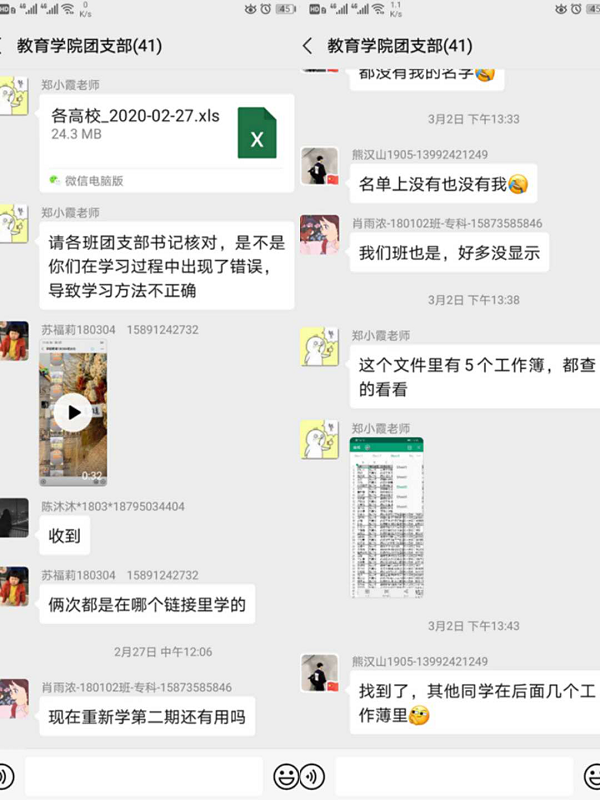Tap 郑小霞老师 avatar beside file message
Screen dimensions: 600x800
pyautogui.click(x=14, y=96)
